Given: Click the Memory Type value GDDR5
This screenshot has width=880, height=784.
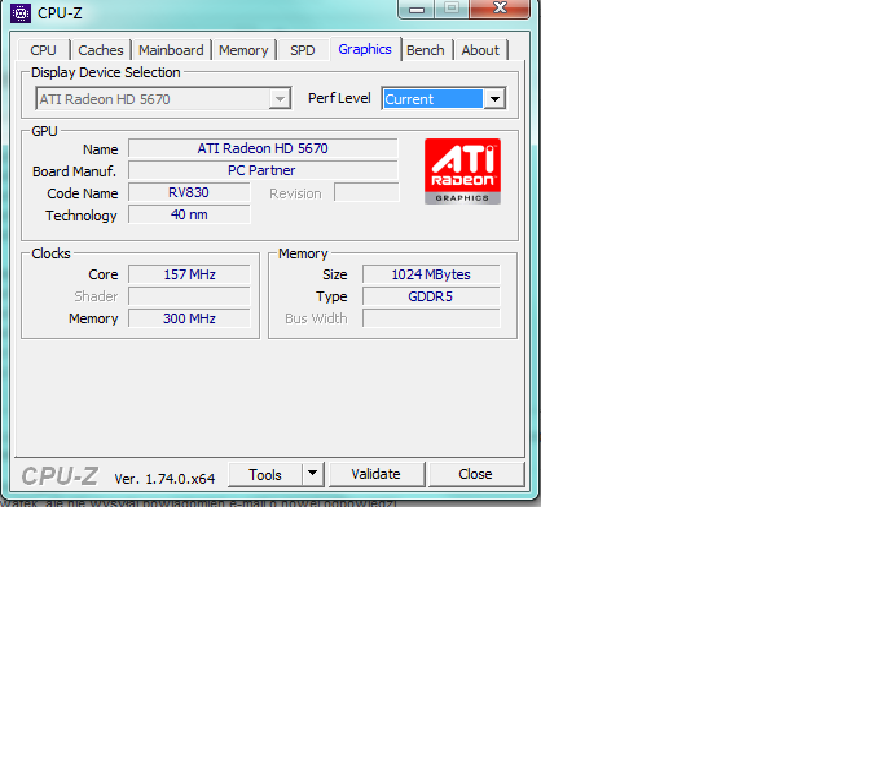Looking at the screenshot, I should (431, 296).
